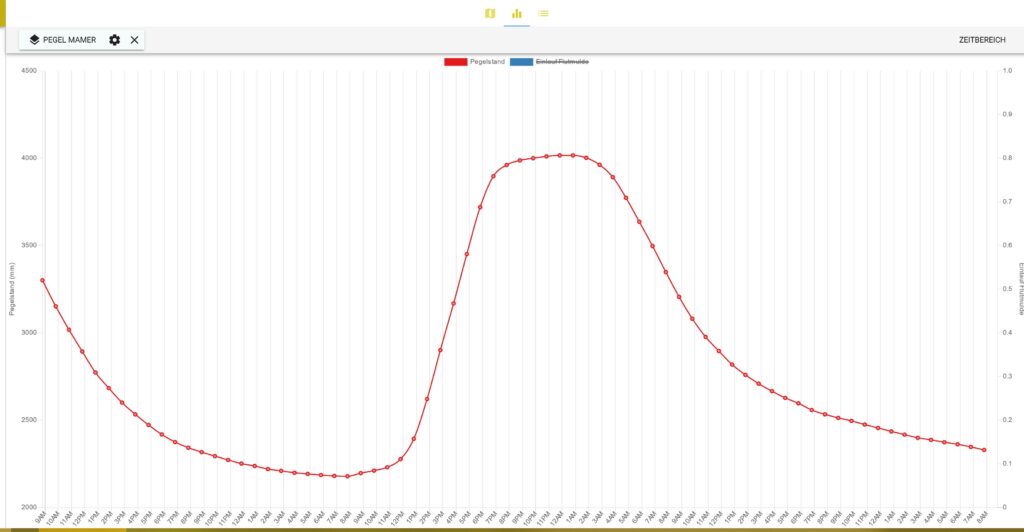This screenshot has height=532, width=1024.
Task: Click the blue Einlauf Flutmulde legend swatch
Action: coord(521,62)
